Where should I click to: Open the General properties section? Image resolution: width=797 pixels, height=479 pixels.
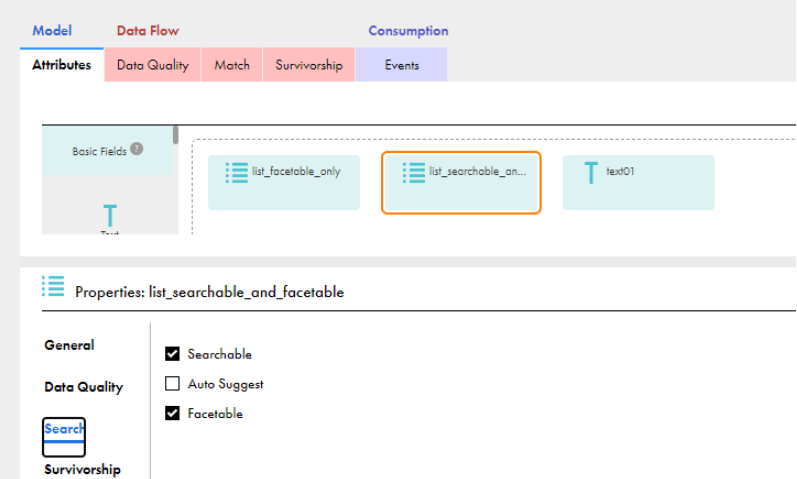tap(69, 345)
